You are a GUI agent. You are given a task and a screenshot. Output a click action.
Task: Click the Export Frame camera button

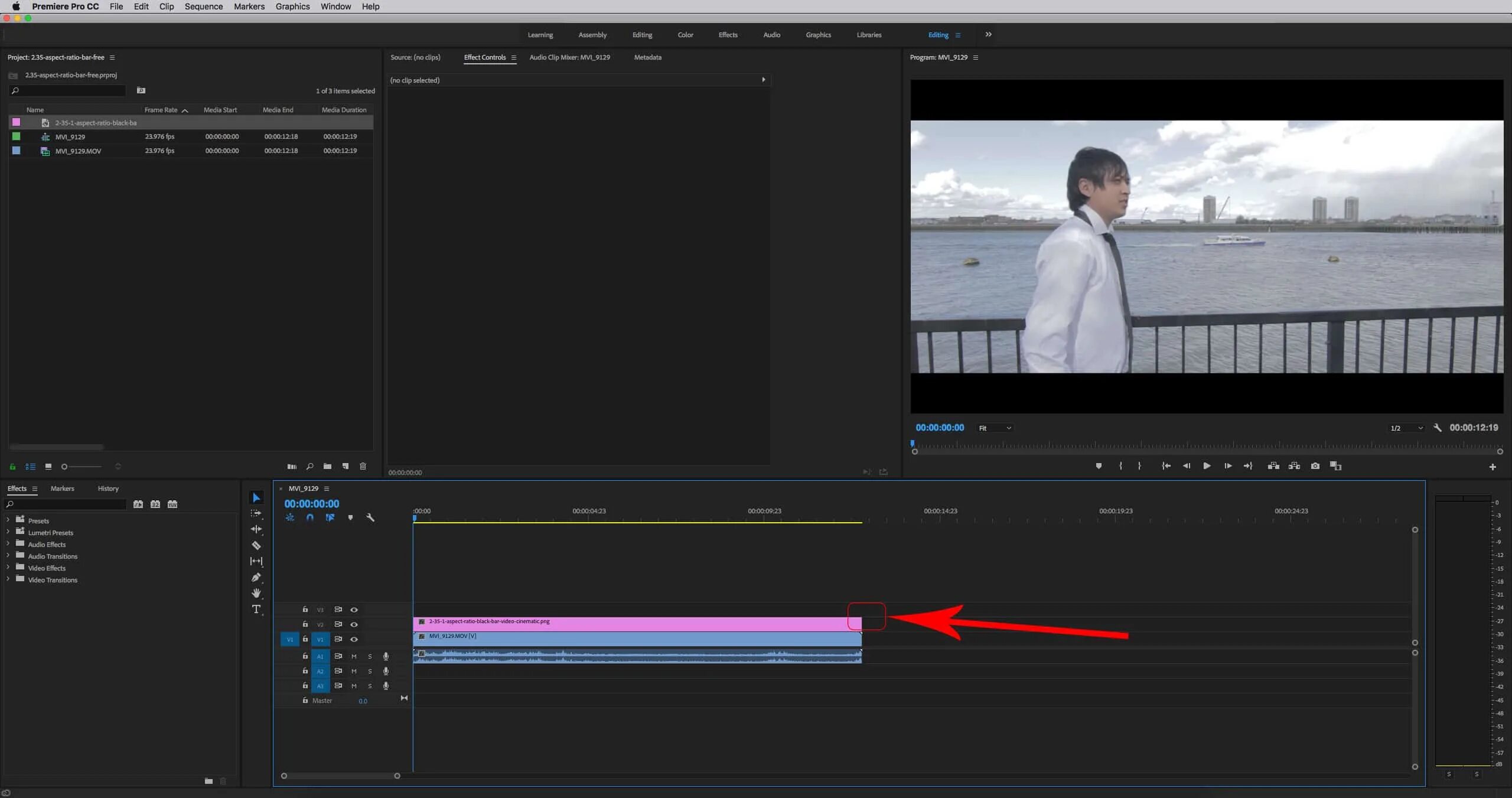(1315, 466)
